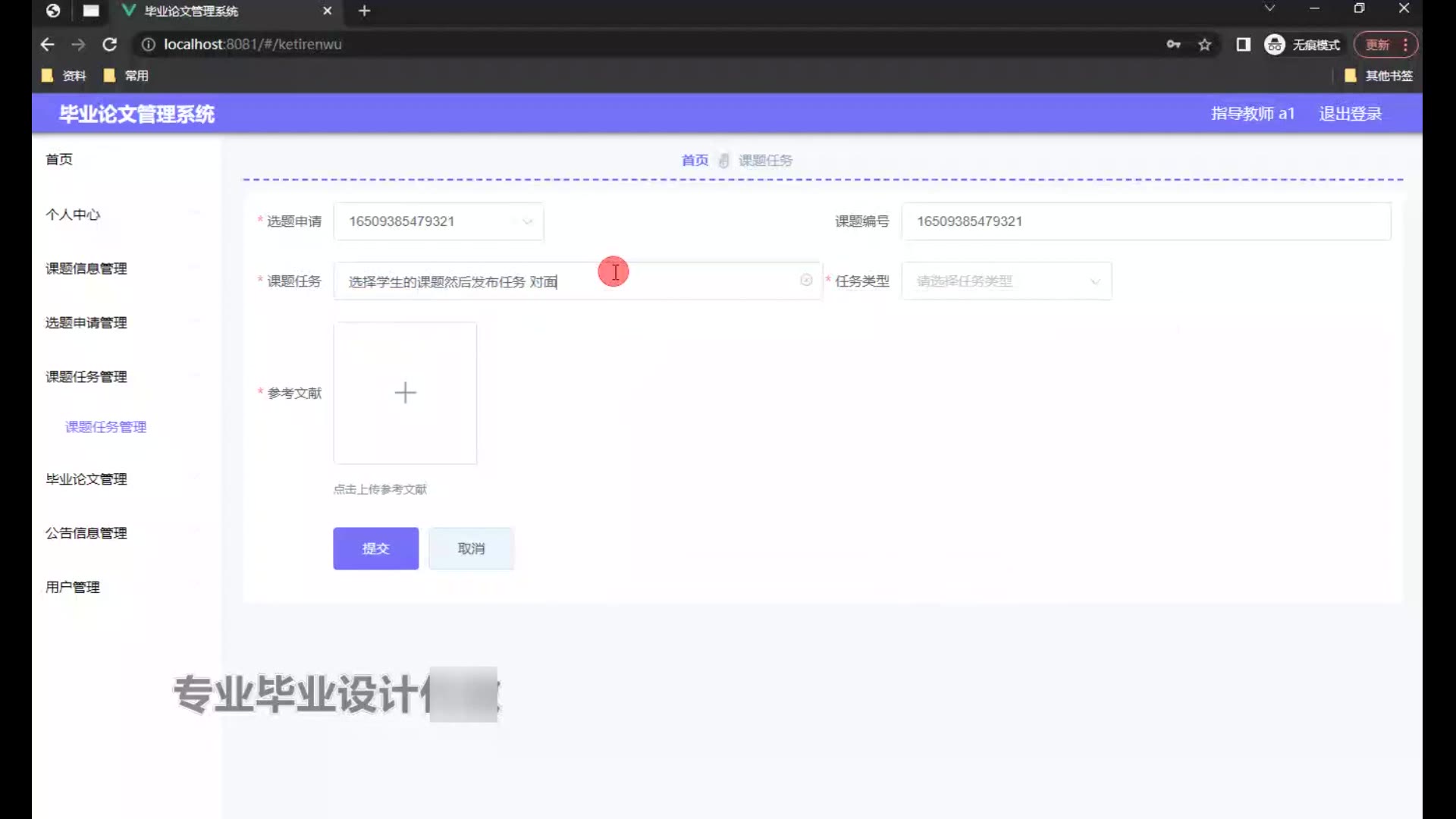
Task: Bookmark this page with star
Action: (1205, 45)
